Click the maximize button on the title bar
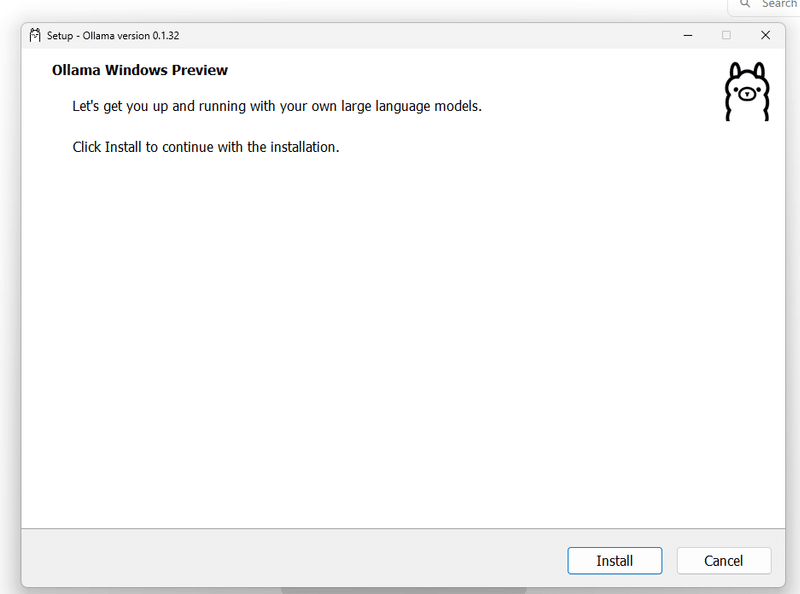Image resolution: width=800 pixels, height=594 pixels. pyautogui.click(x=726, y=35)
